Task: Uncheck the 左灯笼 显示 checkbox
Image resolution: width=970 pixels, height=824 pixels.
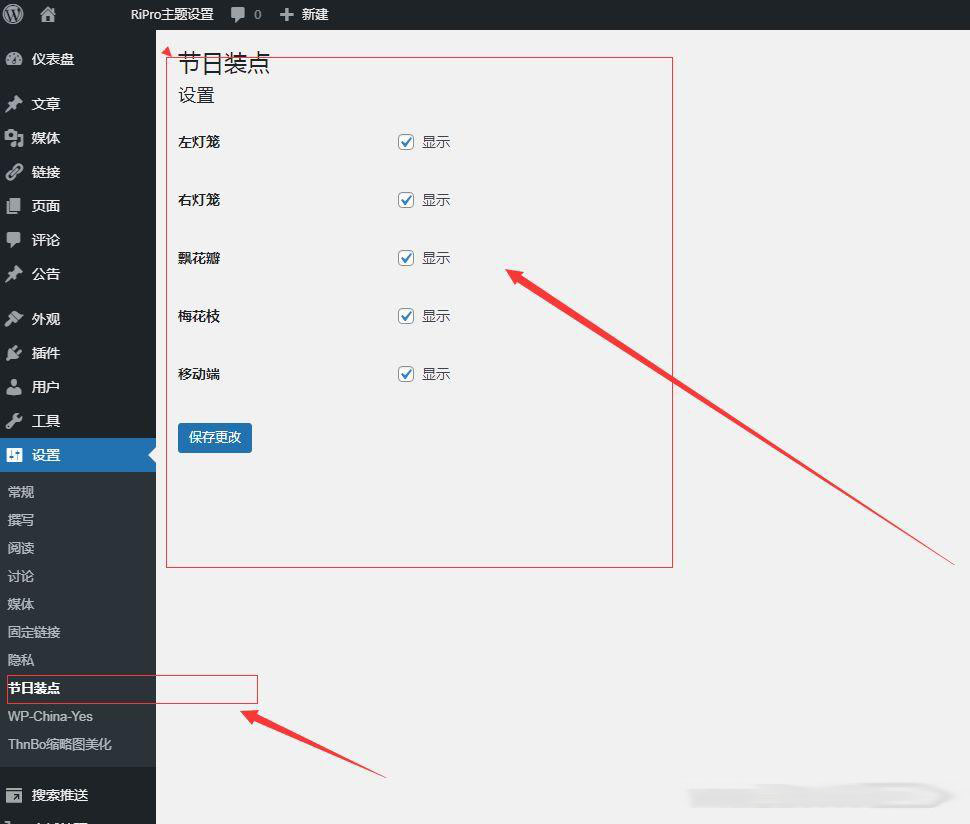Action: tap(406, 142)
